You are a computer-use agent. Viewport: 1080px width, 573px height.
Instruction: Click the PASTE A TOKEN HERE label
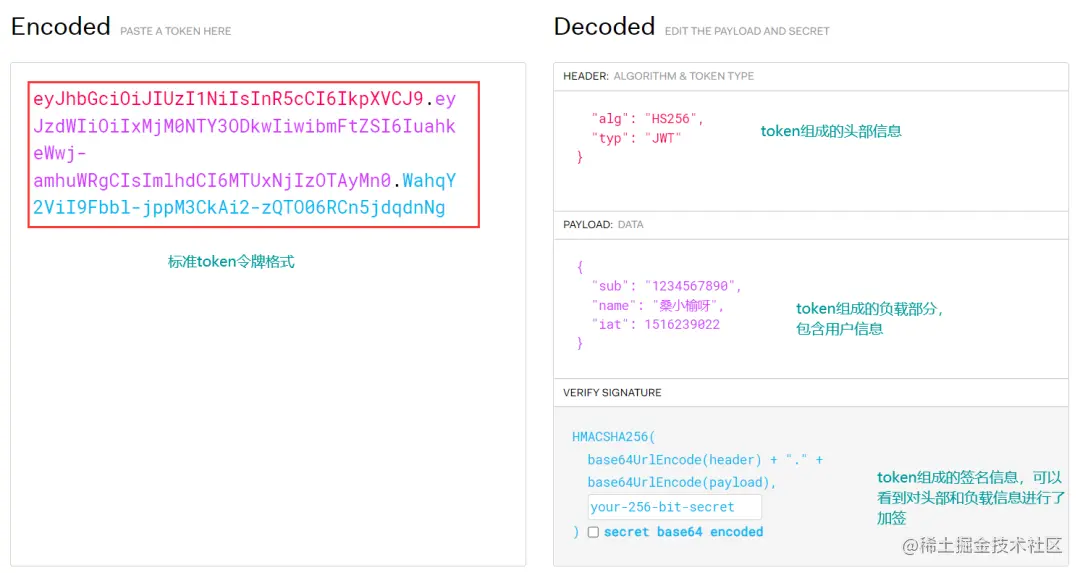point(176,31)
